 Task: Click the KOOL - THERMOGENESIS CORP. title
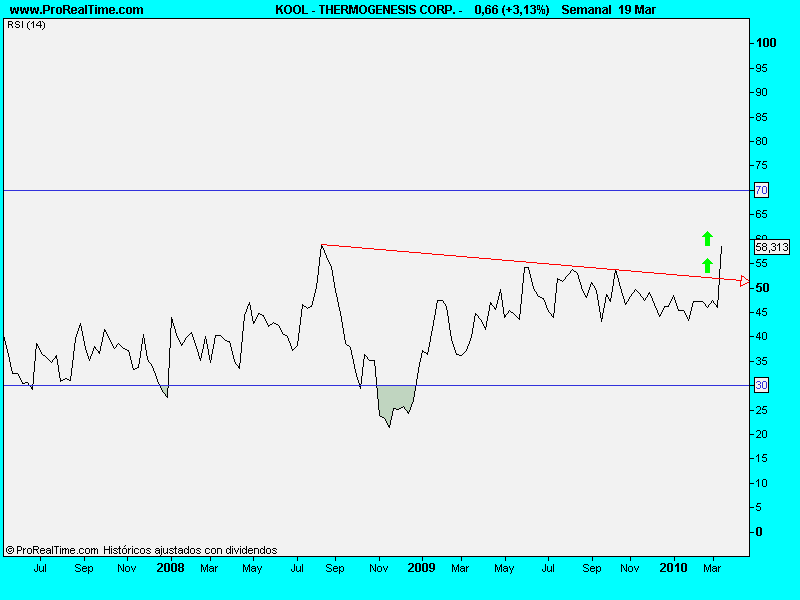coord(365,10)
